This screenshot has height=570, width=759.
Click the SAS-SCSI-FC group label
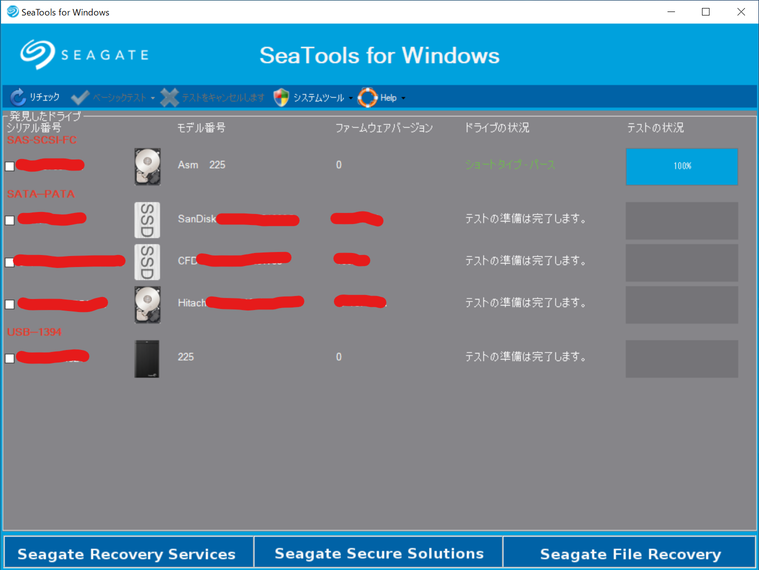tap(42, 140)
